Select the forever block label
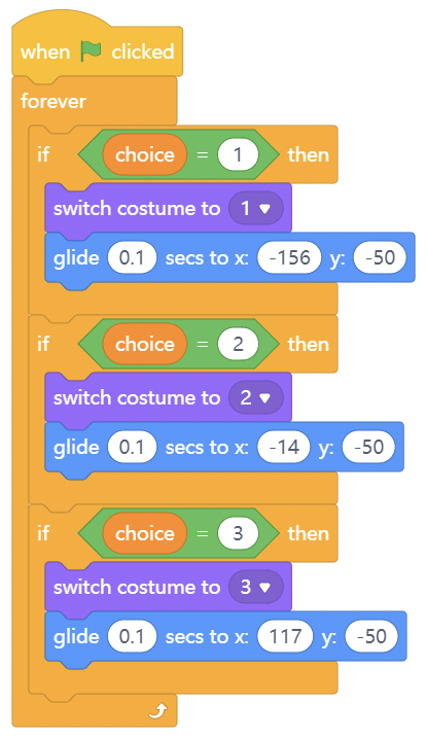The width and height of the screenshot is (426, 736). coord(53,101)
